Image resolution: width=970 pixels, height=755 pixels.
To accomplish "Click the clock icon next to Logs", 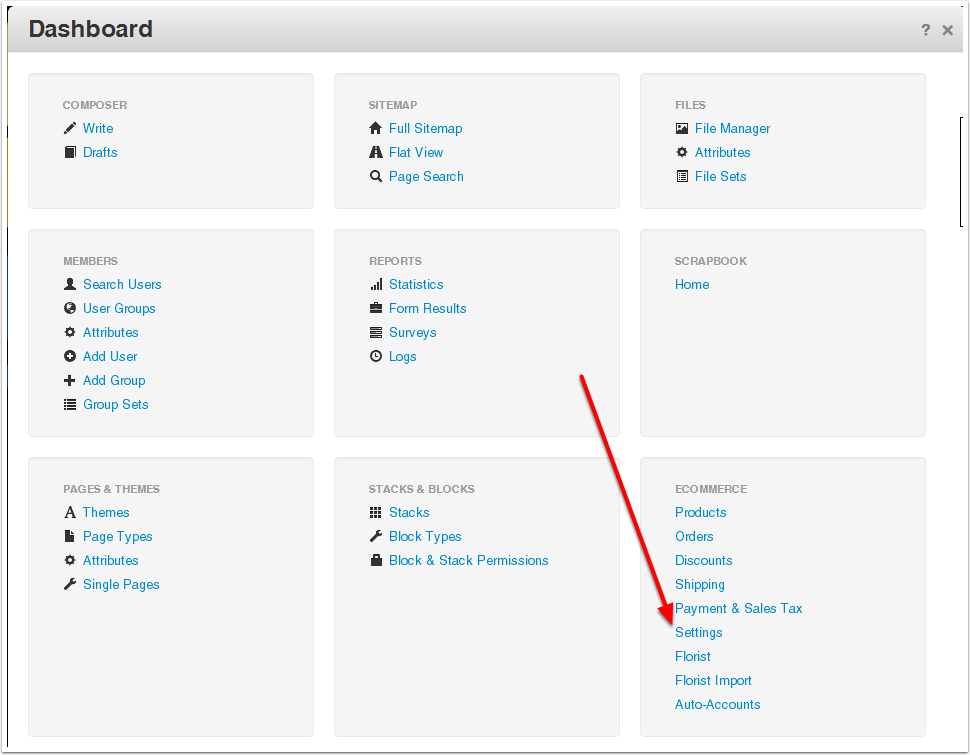I will 376,356.
